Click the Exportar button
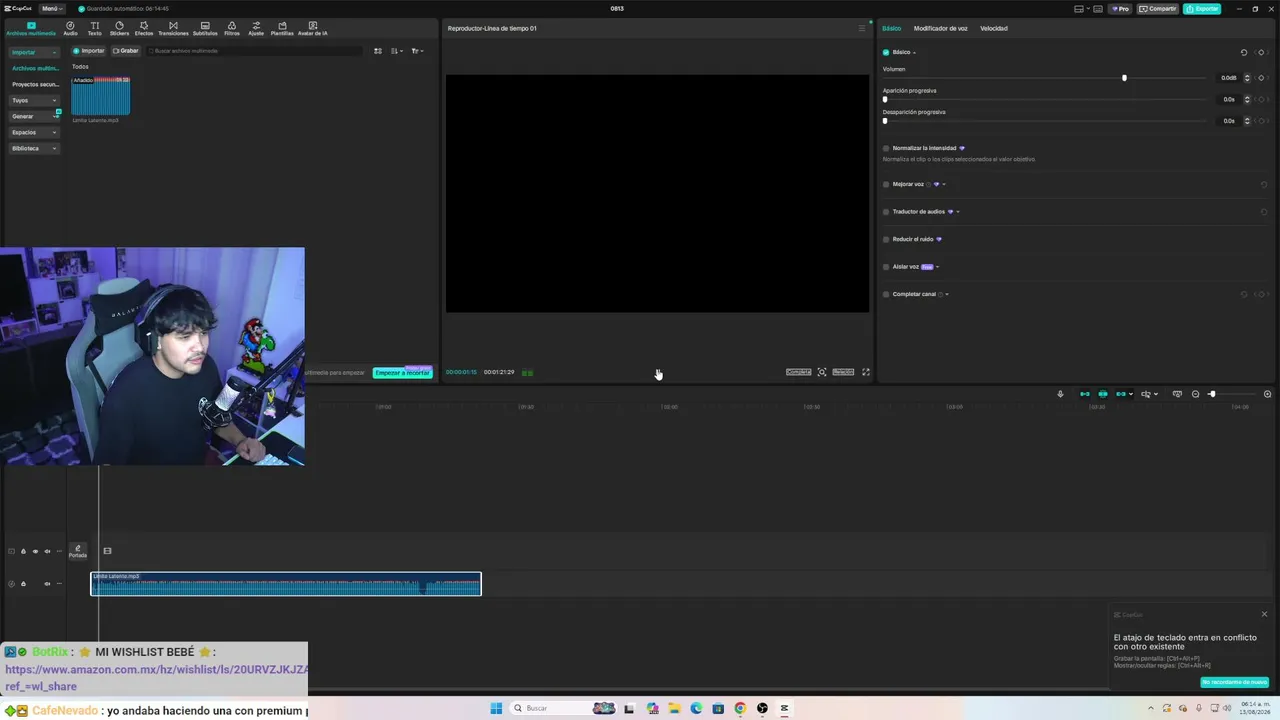Viewport: 1280px width, 720px height. click(x=1202, y=9)
